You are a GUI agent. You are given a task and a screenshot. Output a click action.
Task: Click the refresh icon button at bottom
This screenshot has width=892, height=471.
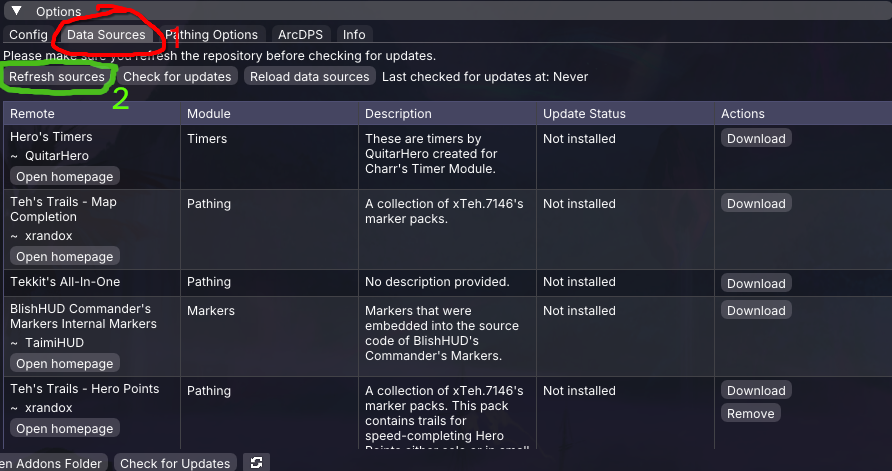pos(256,462)
